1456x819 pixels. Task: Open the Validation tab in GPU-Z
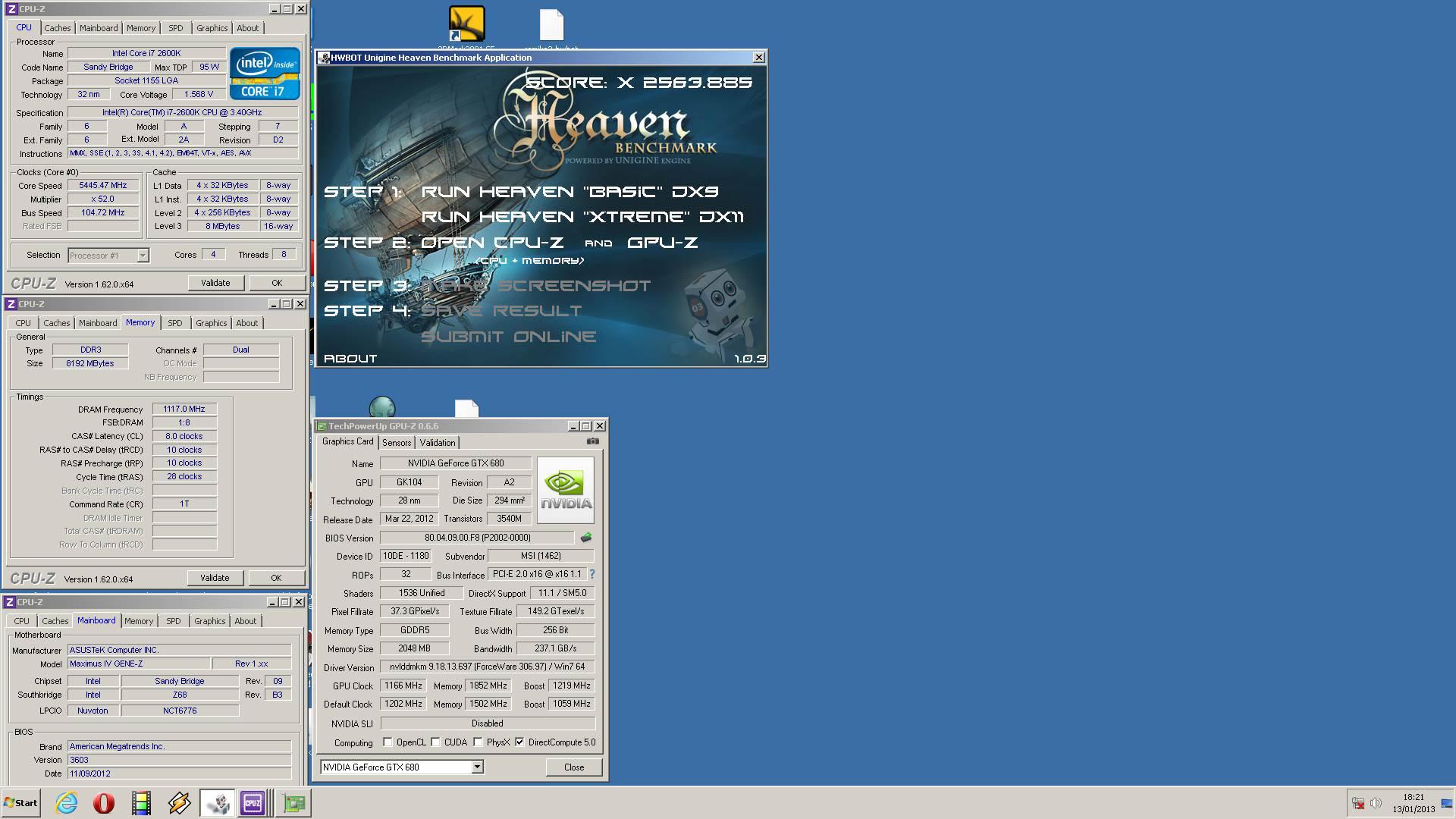coord(438,443)
